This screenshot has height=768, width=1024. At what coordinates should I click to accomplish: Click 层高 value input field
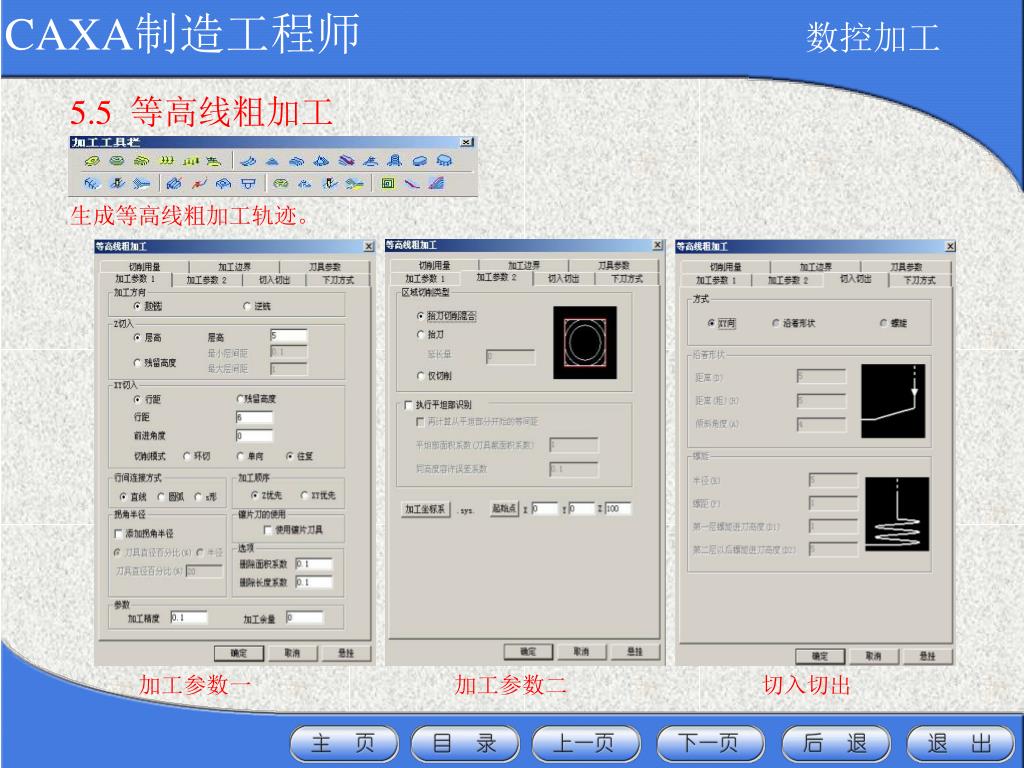tap(289, 336)
